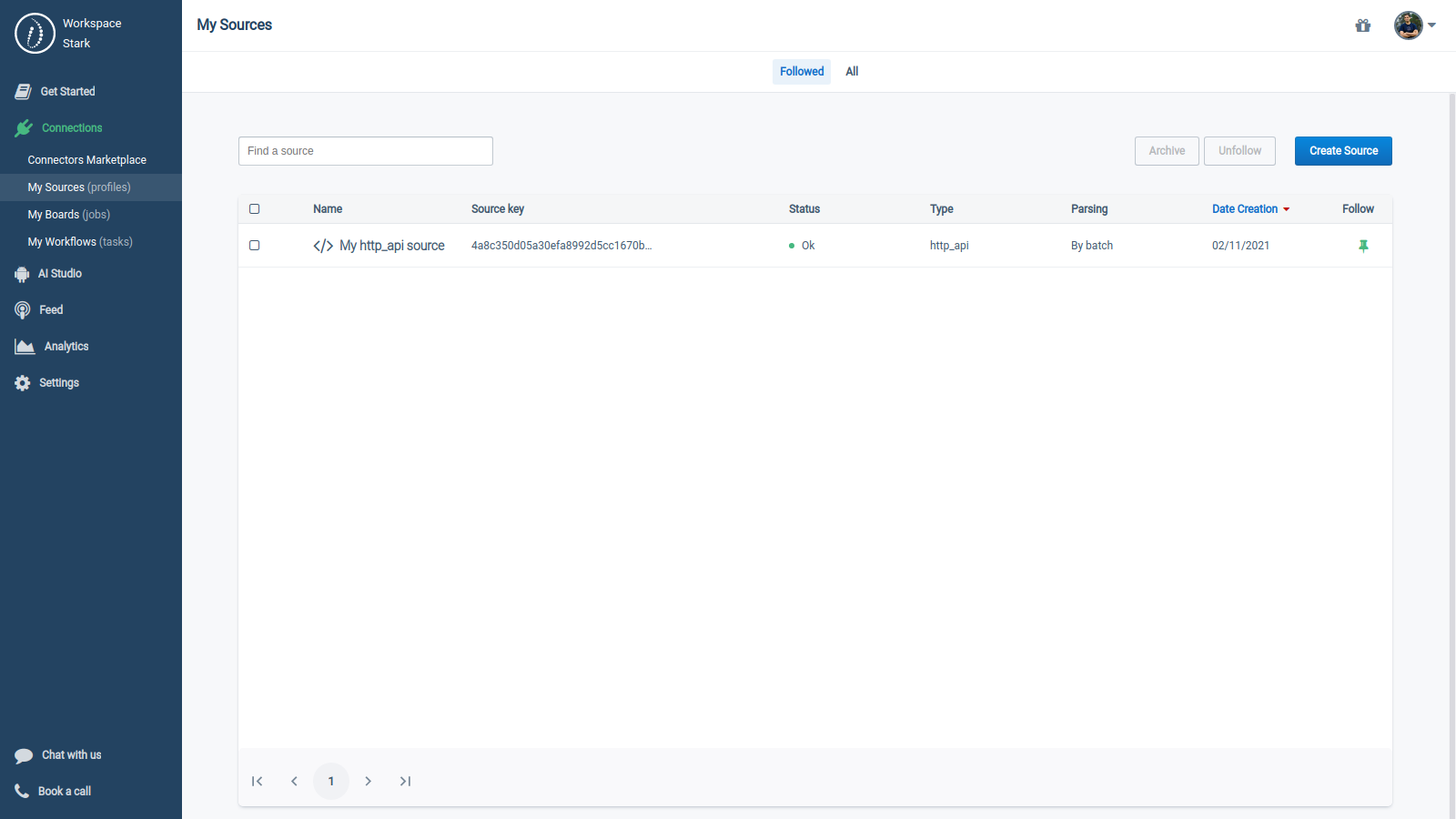The image size is (1456, 819).
Task: Go to the first page icon
Action: pyautogui.click(x=257, y=781)
